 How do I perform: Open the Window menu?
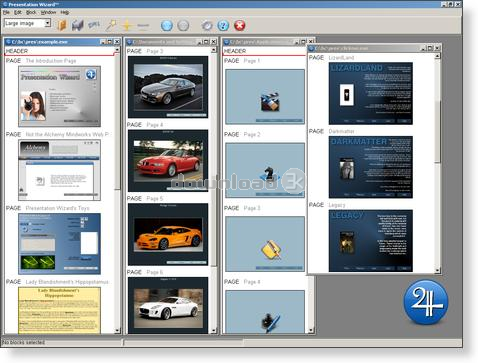pos(48,12)
